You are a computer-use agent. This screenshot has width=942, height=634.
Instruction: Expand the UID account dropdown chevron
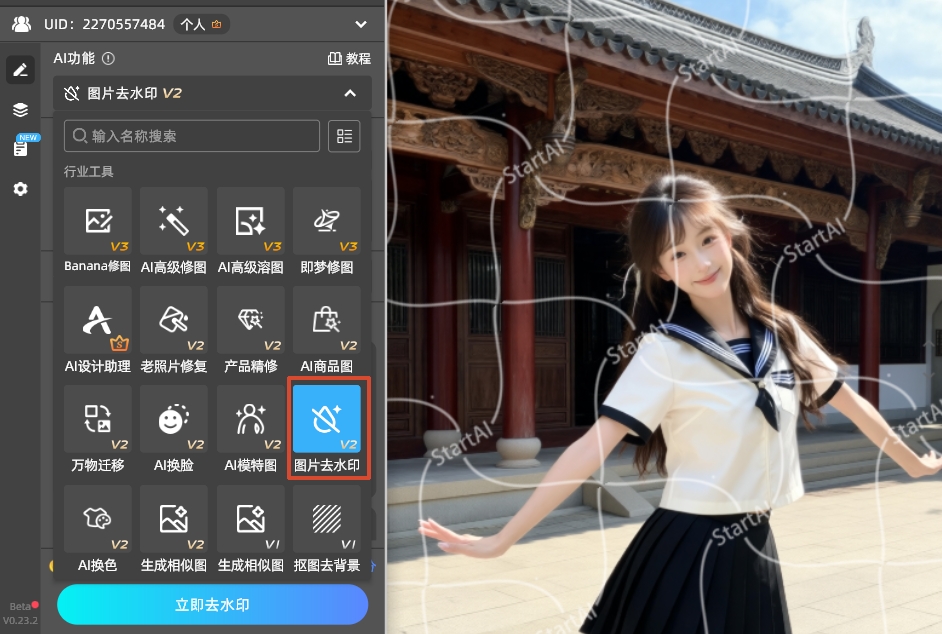pos(361,24)
